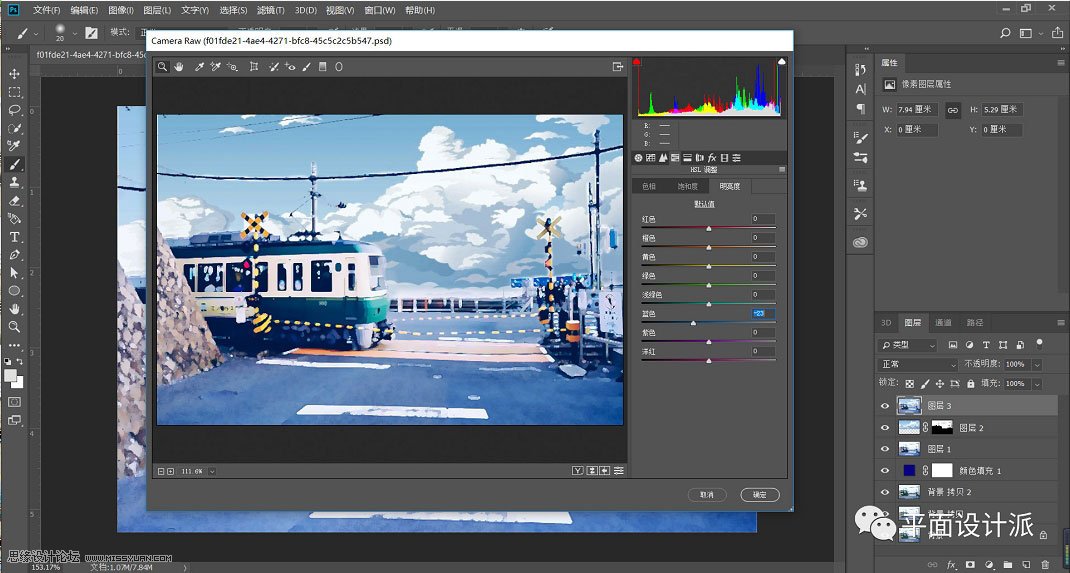Toggle lock transparent pixels in Layers panel
This screenshot has height=573, width=1070.
(x=910, y=383)
